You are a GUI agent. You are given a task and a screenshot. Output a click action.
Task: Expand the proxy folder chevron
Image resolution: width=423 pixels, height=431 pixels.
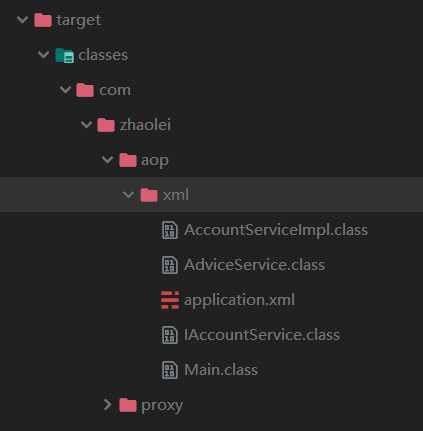tap(107, 405)
